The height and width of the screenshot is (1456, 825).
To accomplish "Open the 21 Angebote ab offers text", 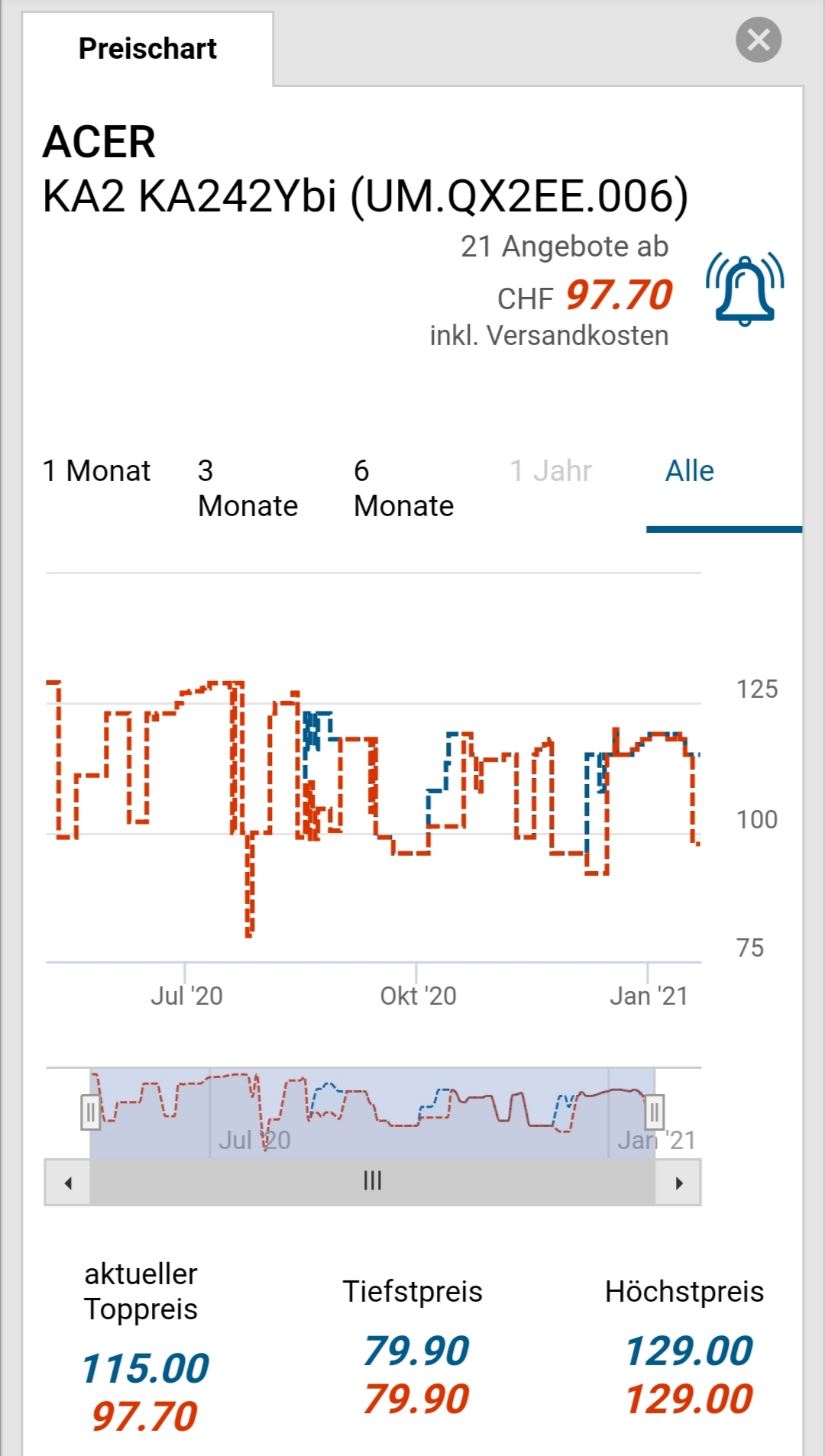I will pos(564,247).
